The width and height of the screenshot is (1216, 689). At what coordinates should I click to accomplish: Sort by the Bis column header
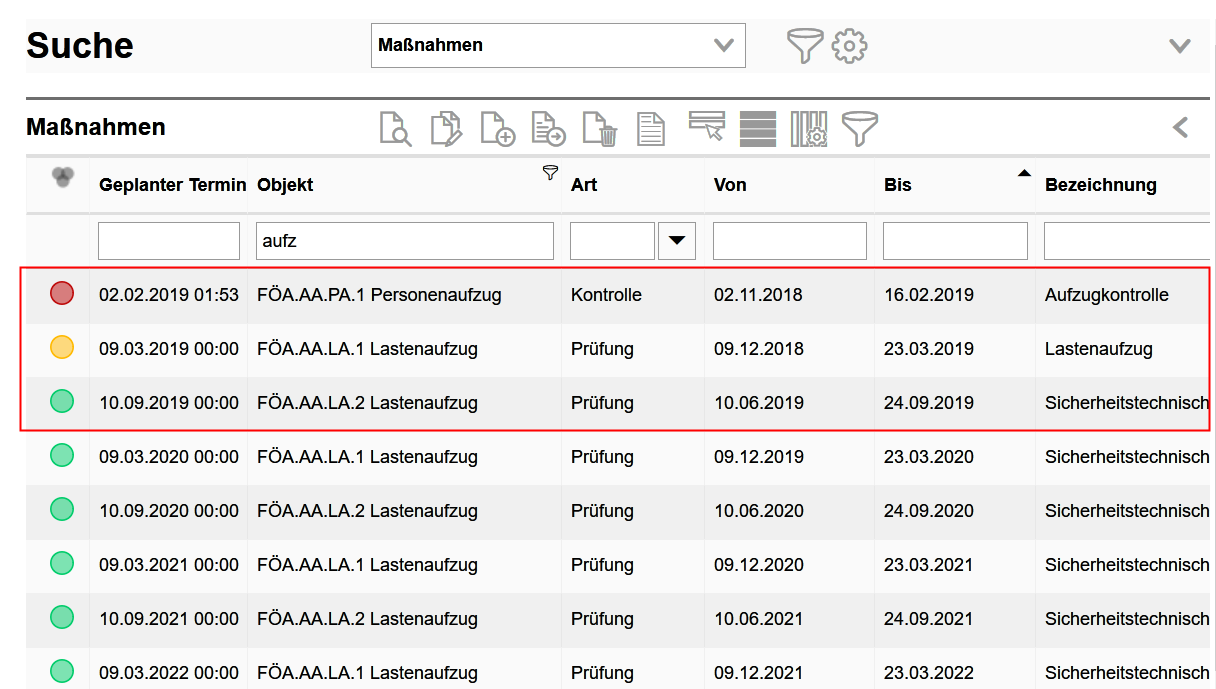pos(898,185)
